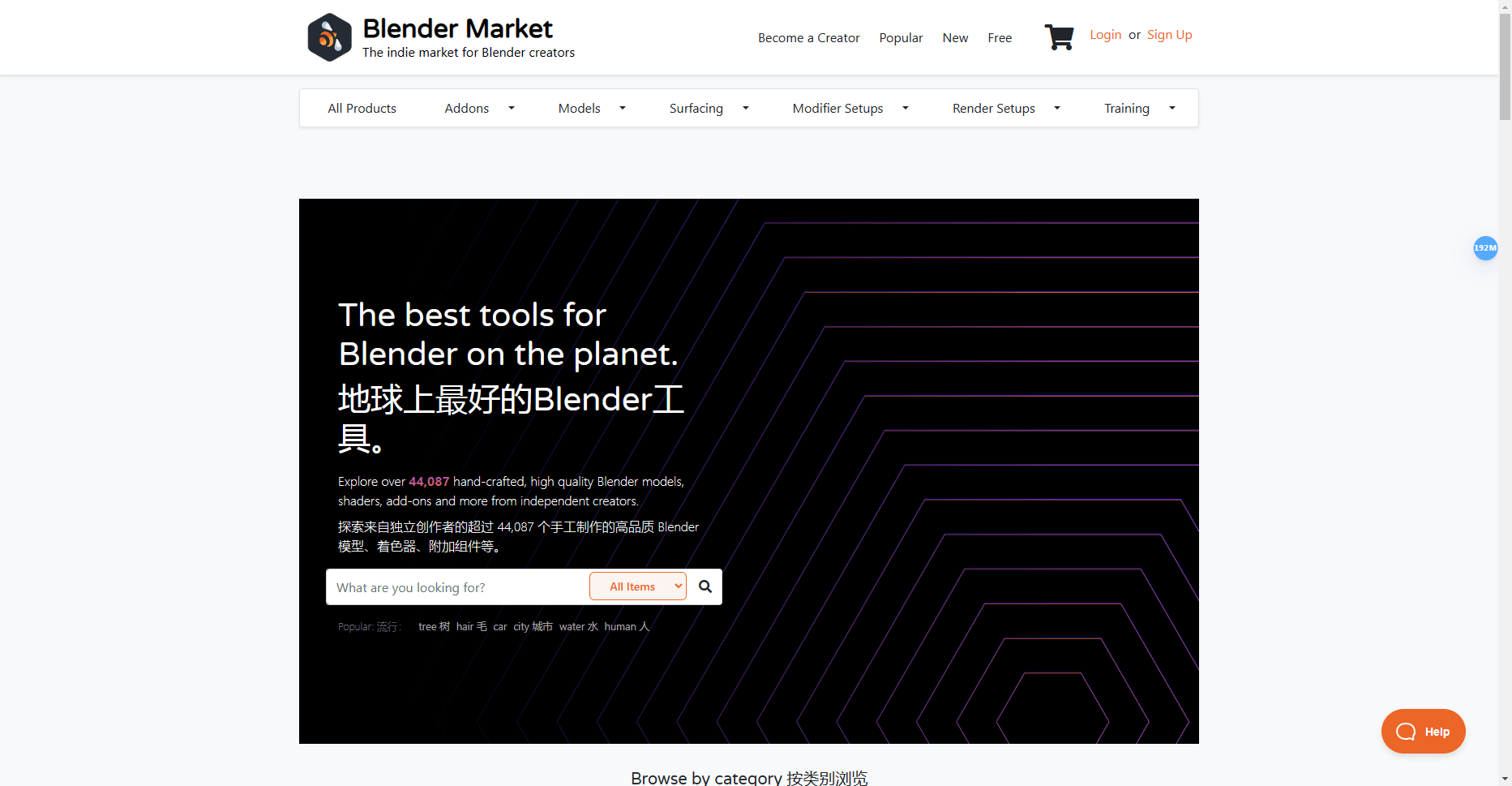Viewport: 1512px width, 786px height.
Task: Click the Free navigation item
Action: pyautogui.click(x=1000, y=37)
